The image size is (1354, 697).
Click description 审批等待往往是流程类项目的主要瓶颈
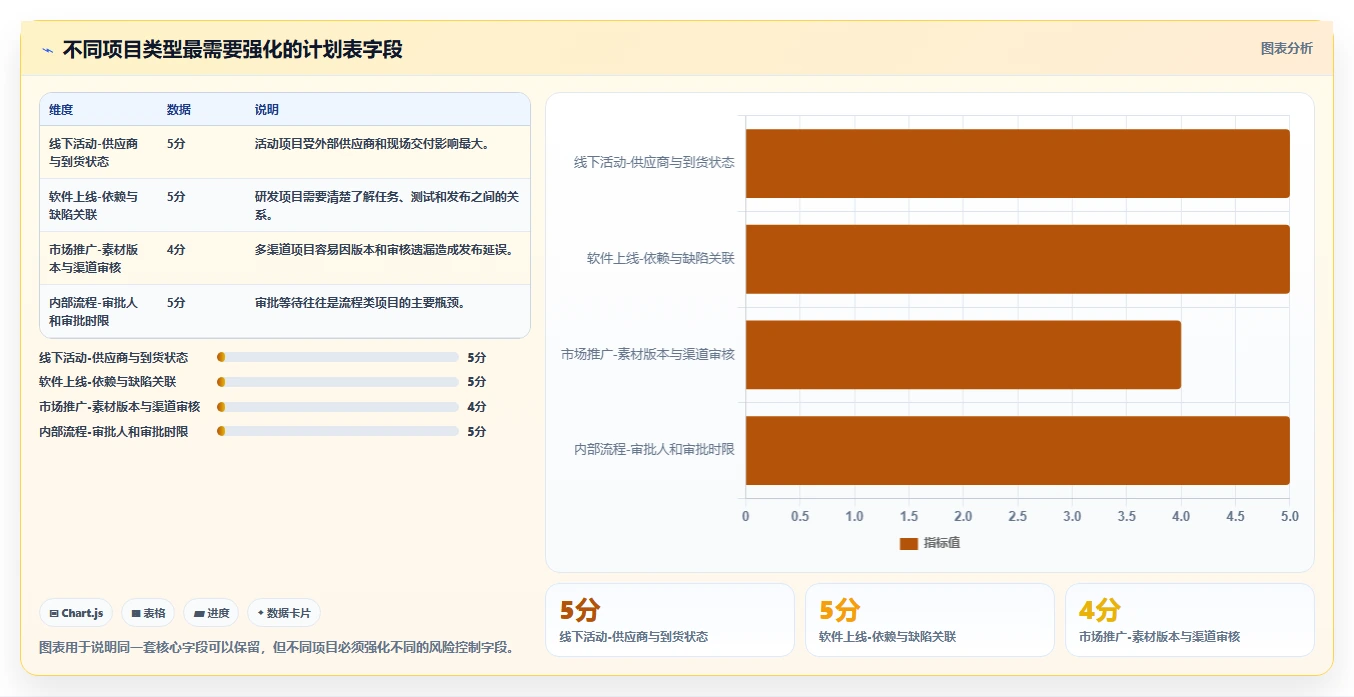[x=360, y=302]
